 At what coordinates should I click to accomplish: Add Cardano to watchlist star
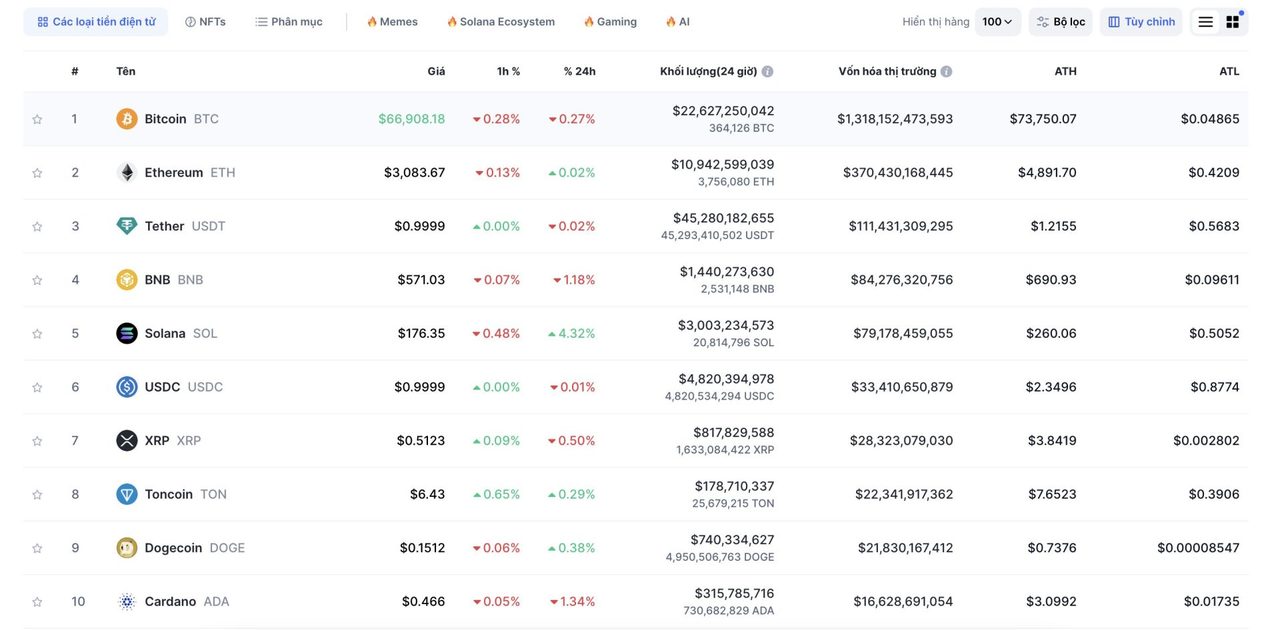(x=37, y=602)
